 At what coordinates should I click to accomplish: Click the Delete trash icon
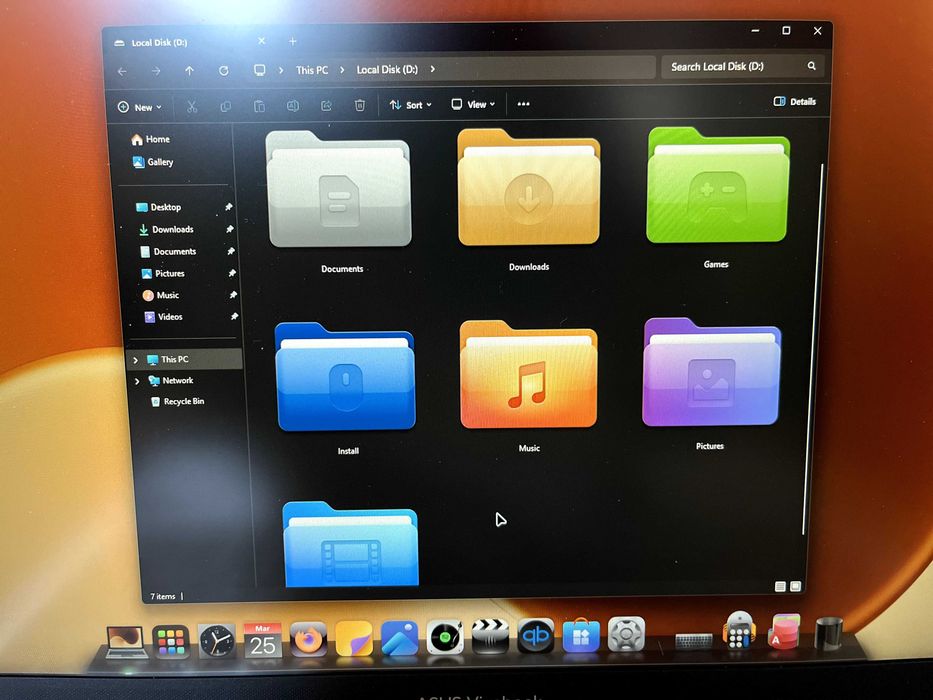point(360,105)
